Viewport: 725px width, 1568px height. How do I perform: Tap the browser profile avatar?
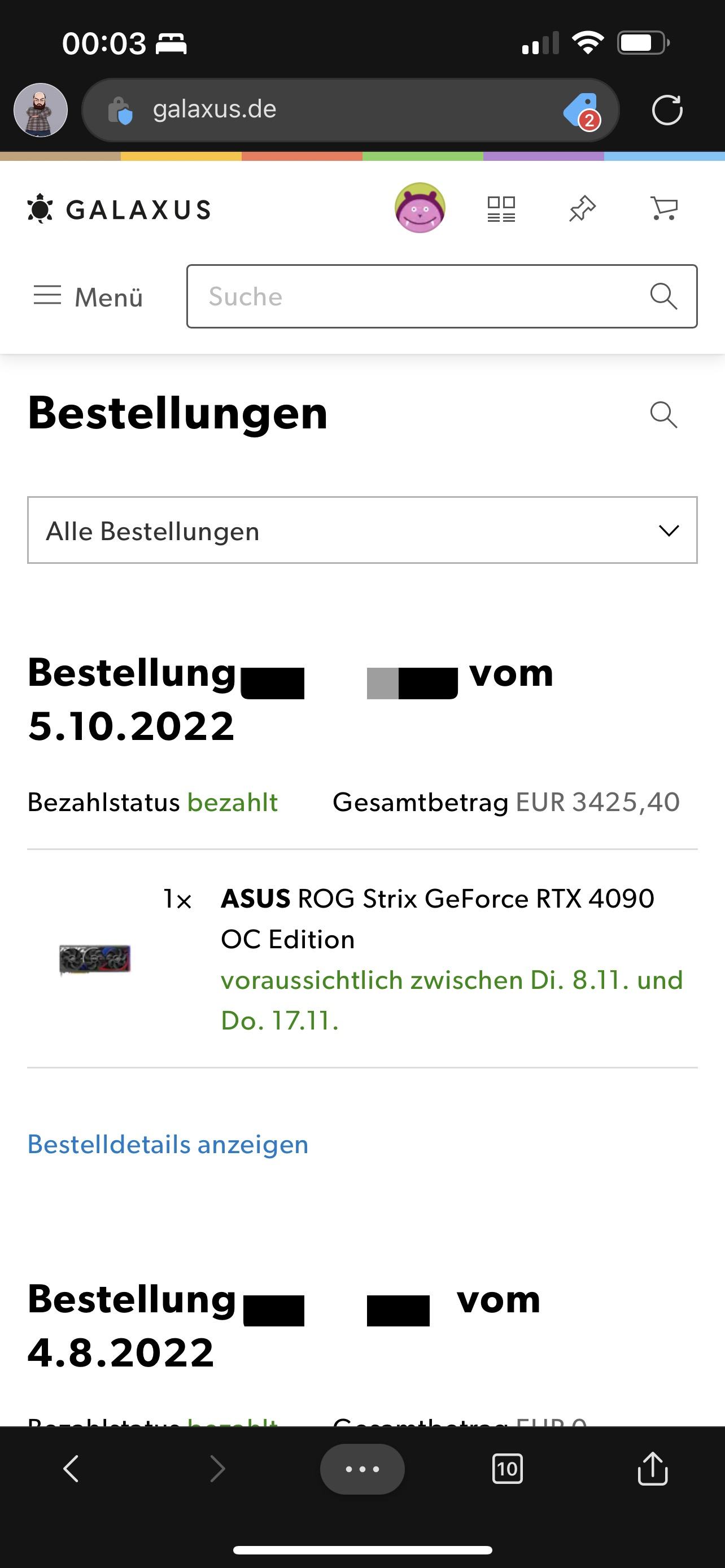(41, 110)
